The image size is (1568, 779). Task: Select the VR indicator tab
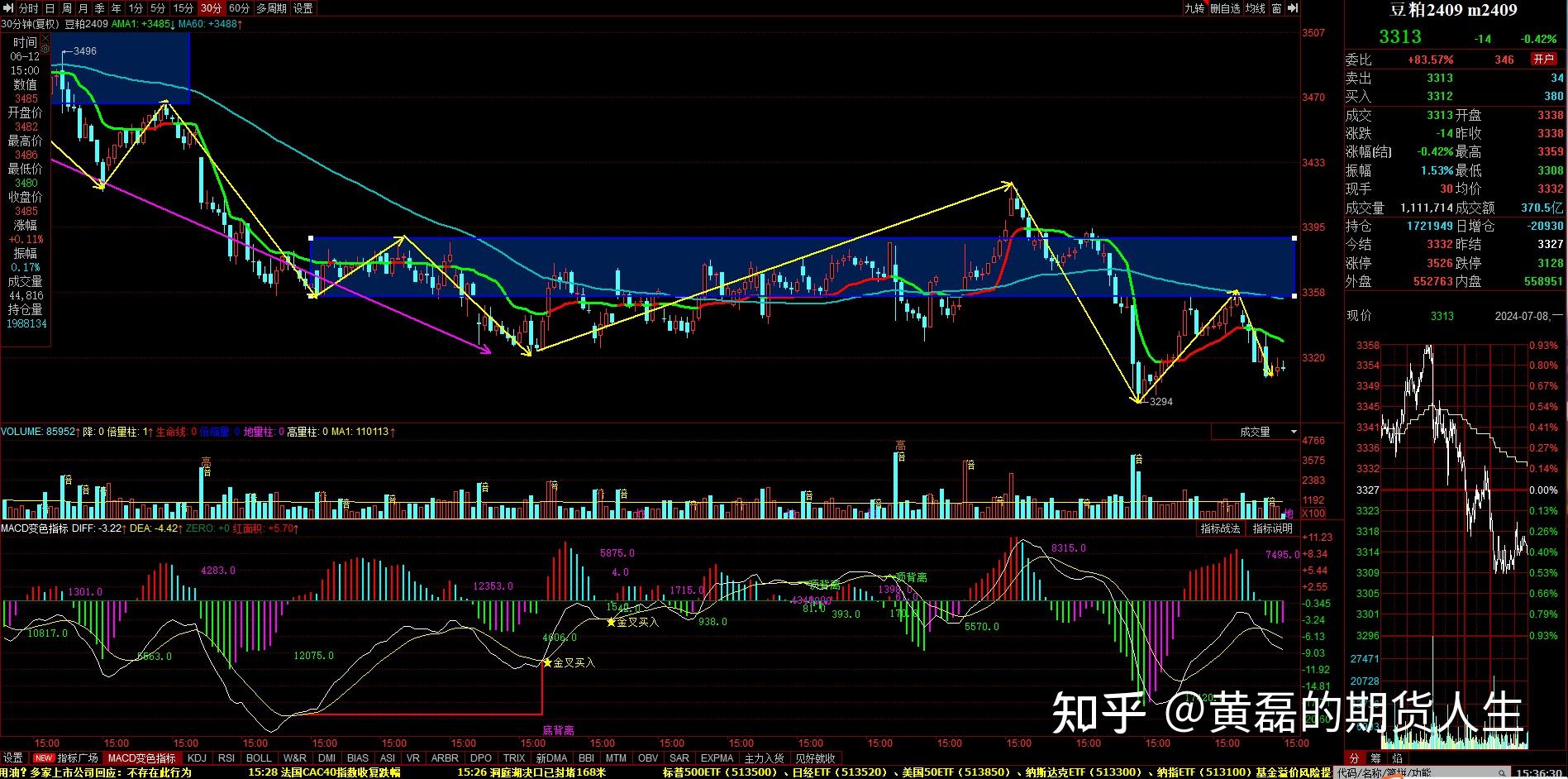[x=413, y=757]
